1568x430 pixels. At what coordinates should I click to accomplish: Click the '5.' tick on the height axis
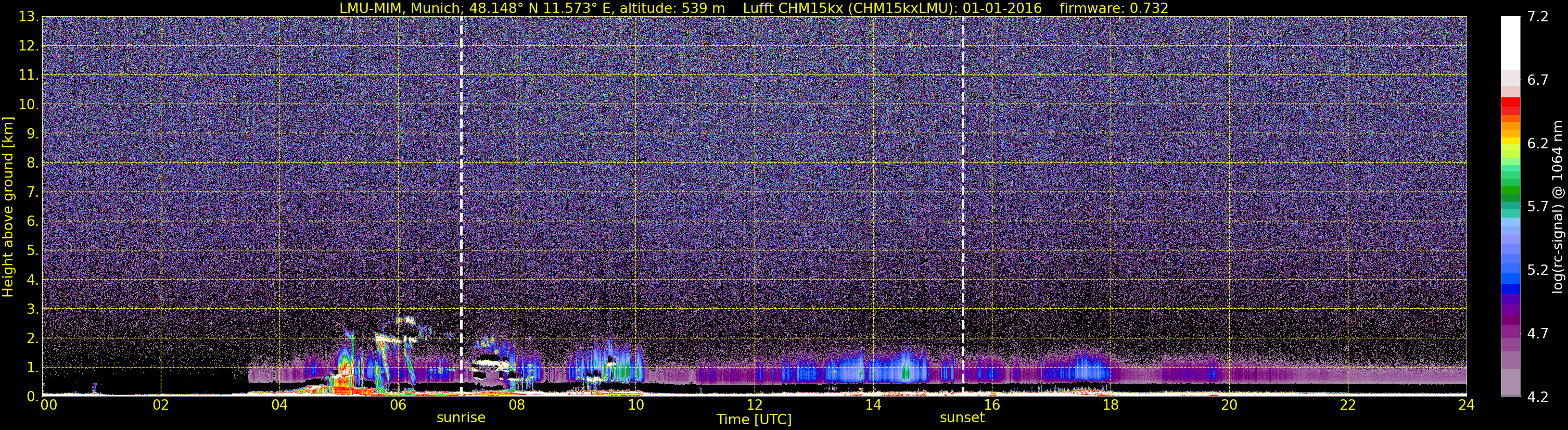pos(33,250)
